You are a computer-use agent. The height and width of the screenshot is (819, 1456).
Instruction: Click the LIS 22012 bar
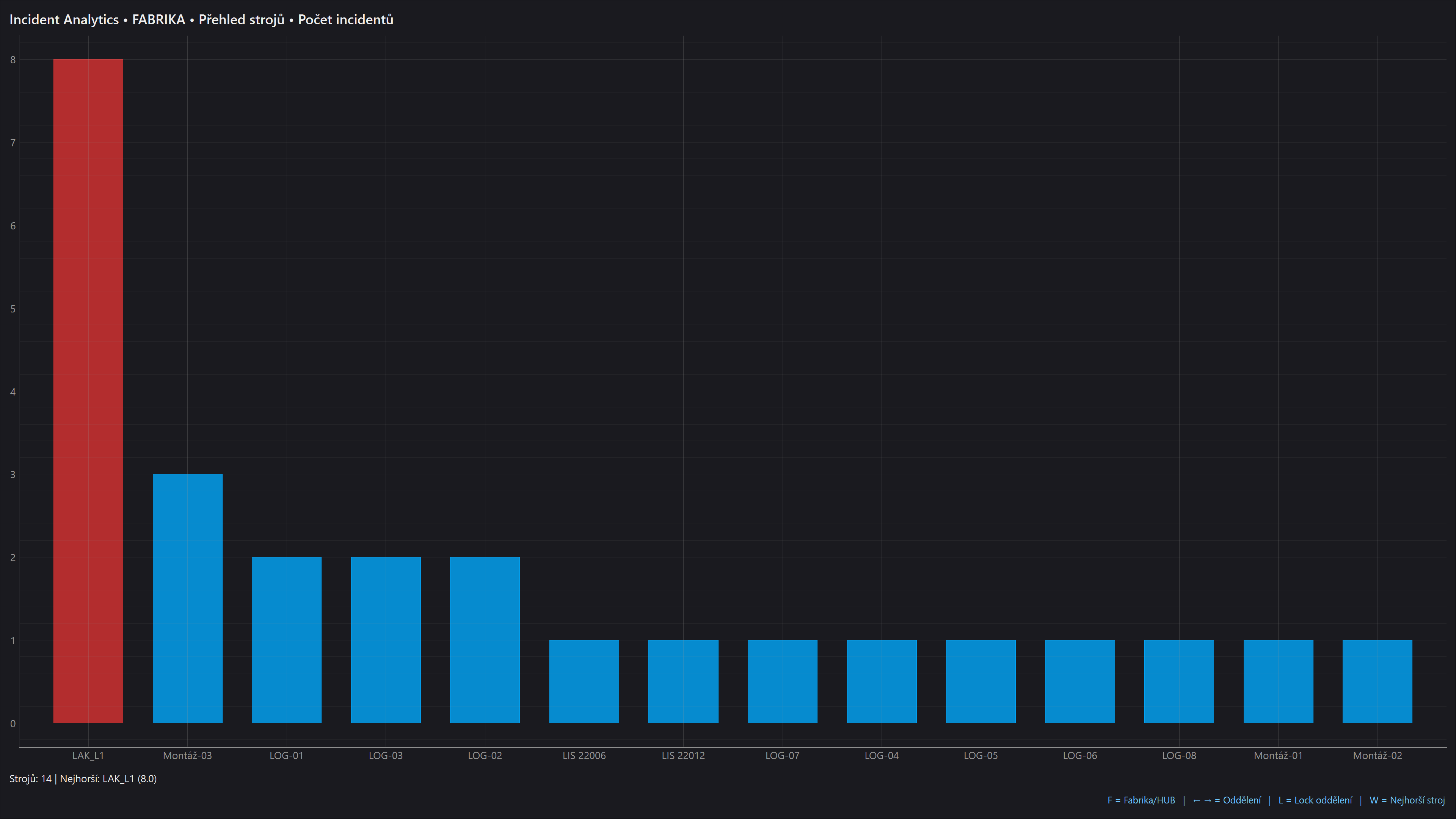click(x=683, y=681)
